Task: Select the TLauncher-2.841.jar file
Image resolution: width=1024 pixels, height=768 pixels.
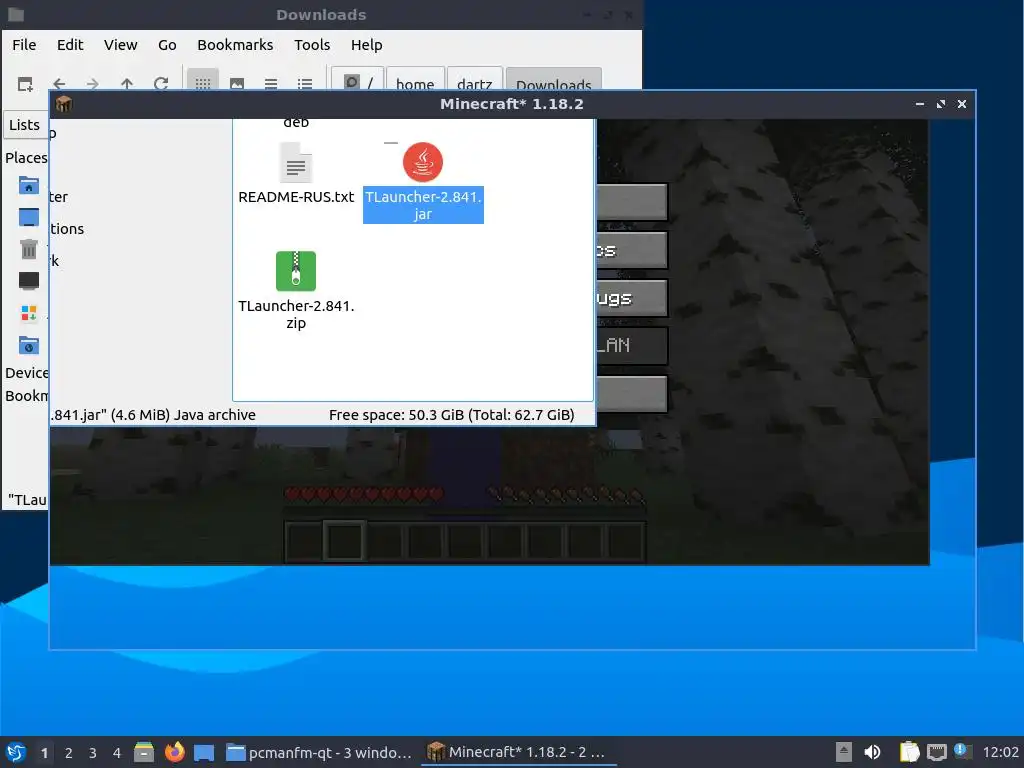Action: (423, 183)
